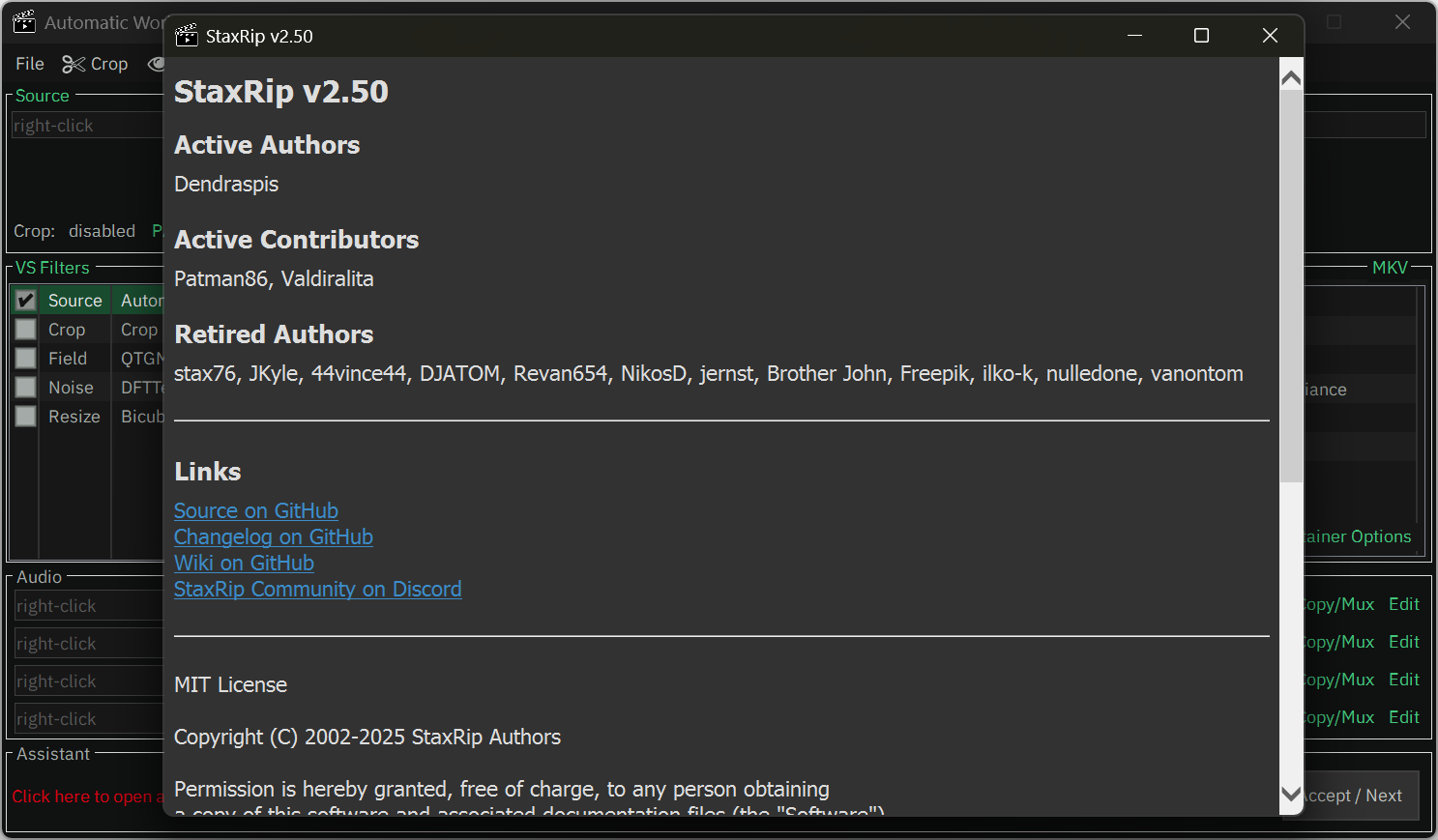
Task: Open the Crop menu item
Action: coord(95,64)
